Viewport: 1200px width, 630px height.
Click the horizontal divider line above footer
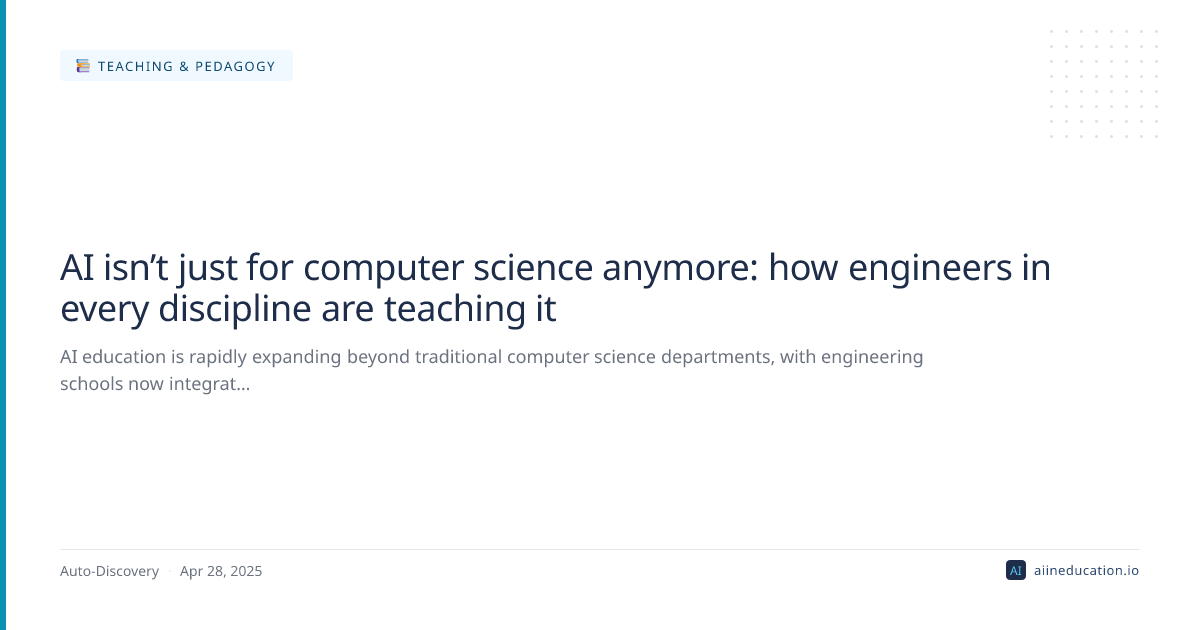tap(599, 549)
